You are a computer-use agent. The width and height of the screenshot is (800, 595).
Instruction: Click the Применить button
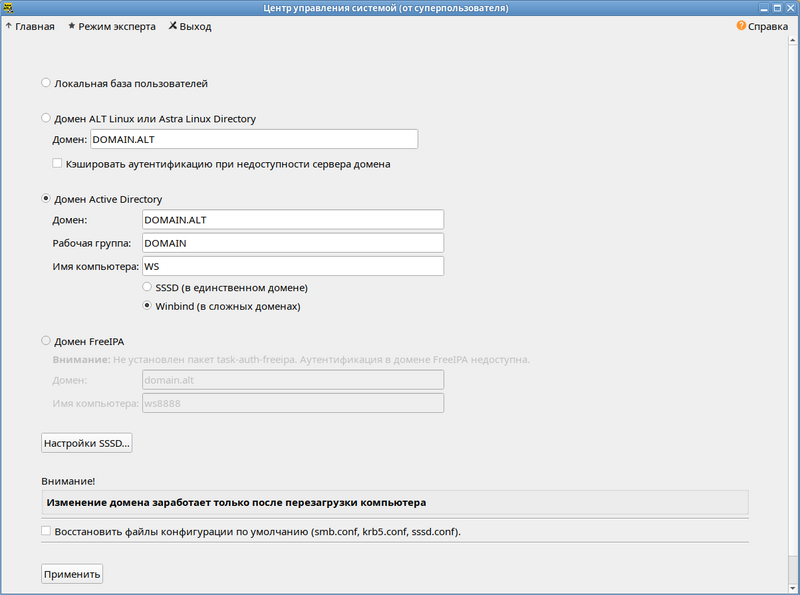[72, 574]
